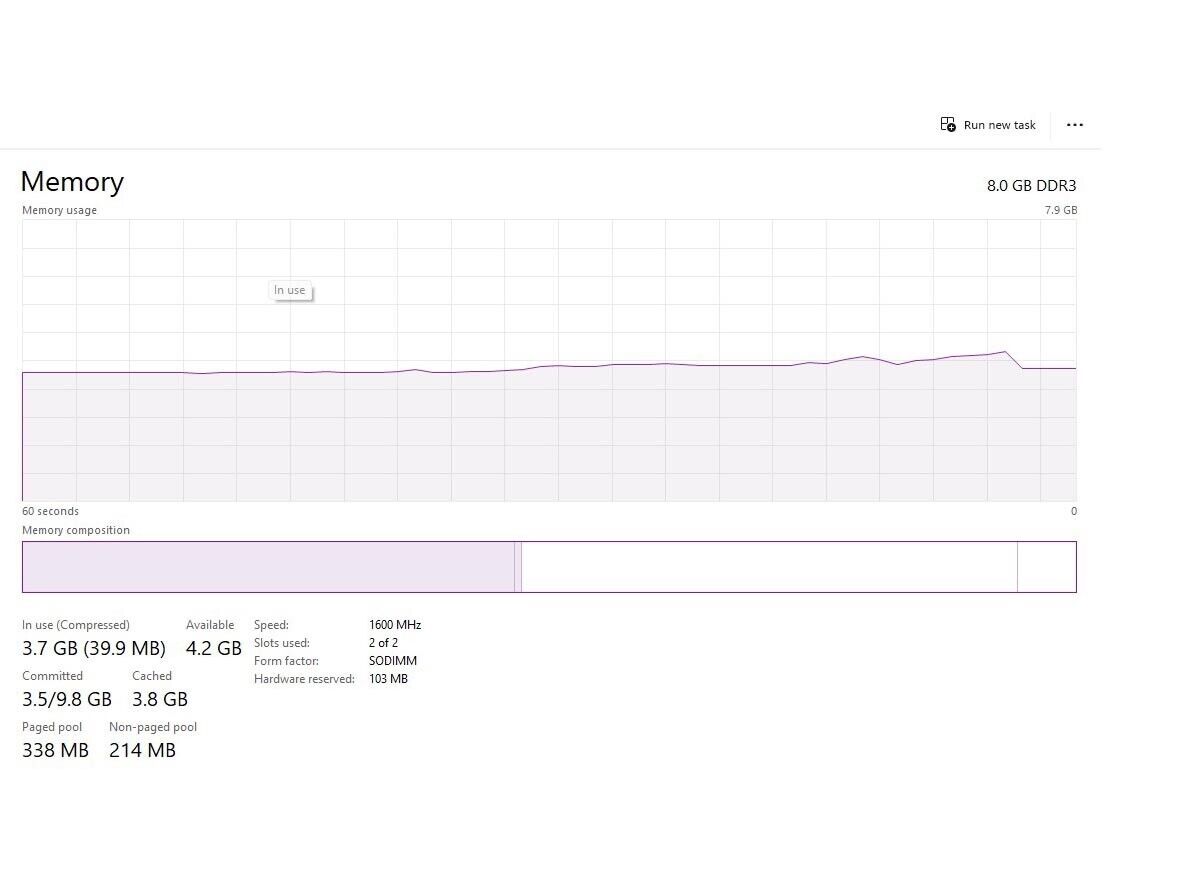Click the Run new task icon

click(947, 125)
